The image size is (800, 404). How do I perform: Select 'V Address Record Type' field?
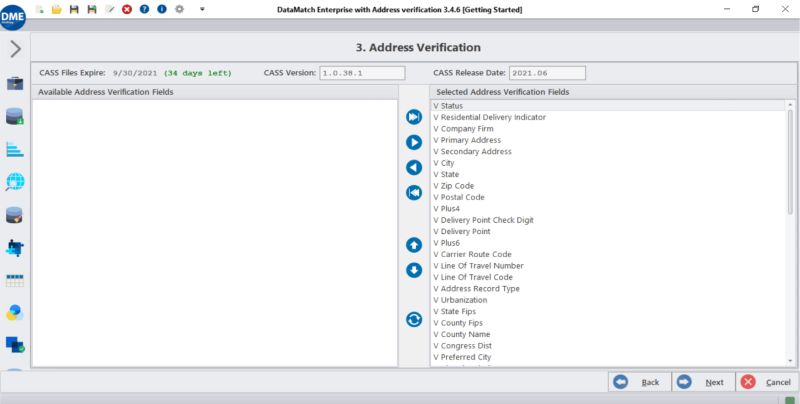[x=608, y=289]
